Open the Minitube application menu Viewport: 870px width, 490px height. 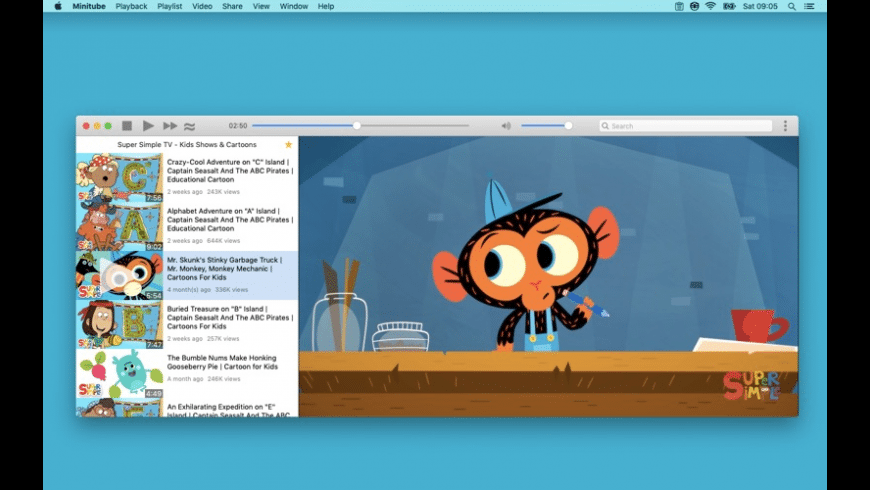pyautogui.click(x=89, y=6)
